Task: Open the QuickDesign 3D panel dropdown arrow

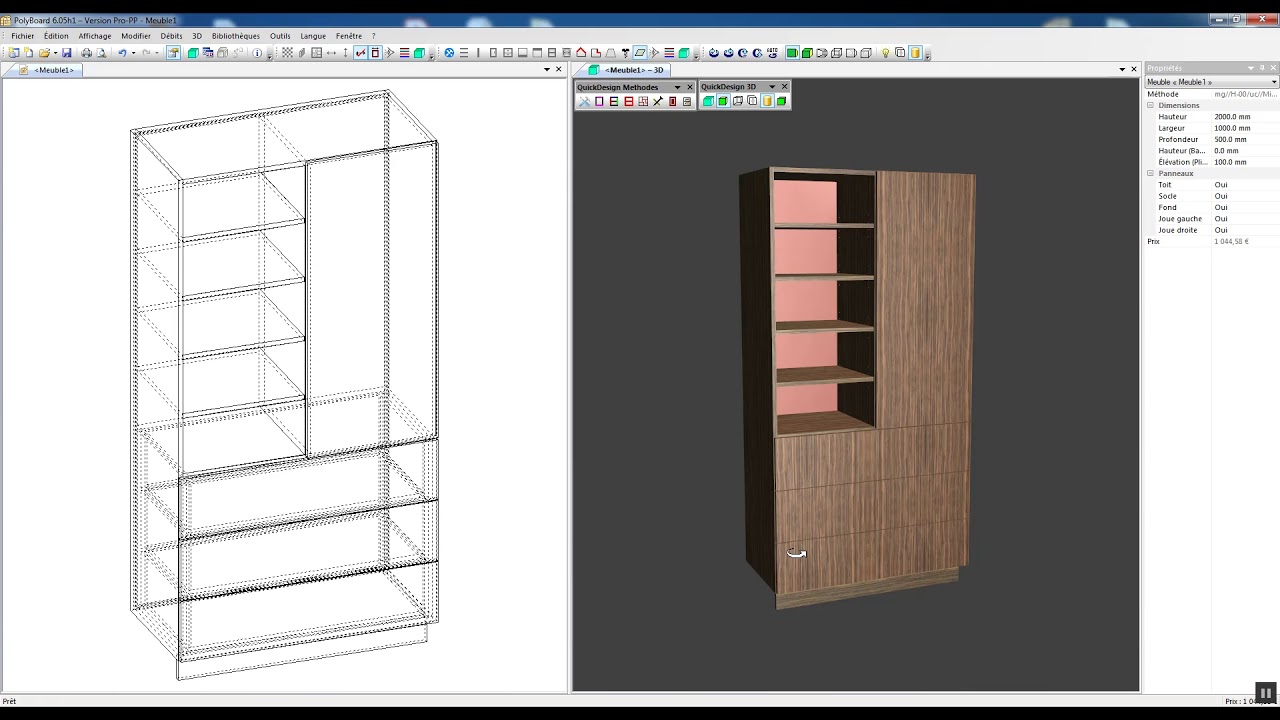Action: tap(772, 87)
